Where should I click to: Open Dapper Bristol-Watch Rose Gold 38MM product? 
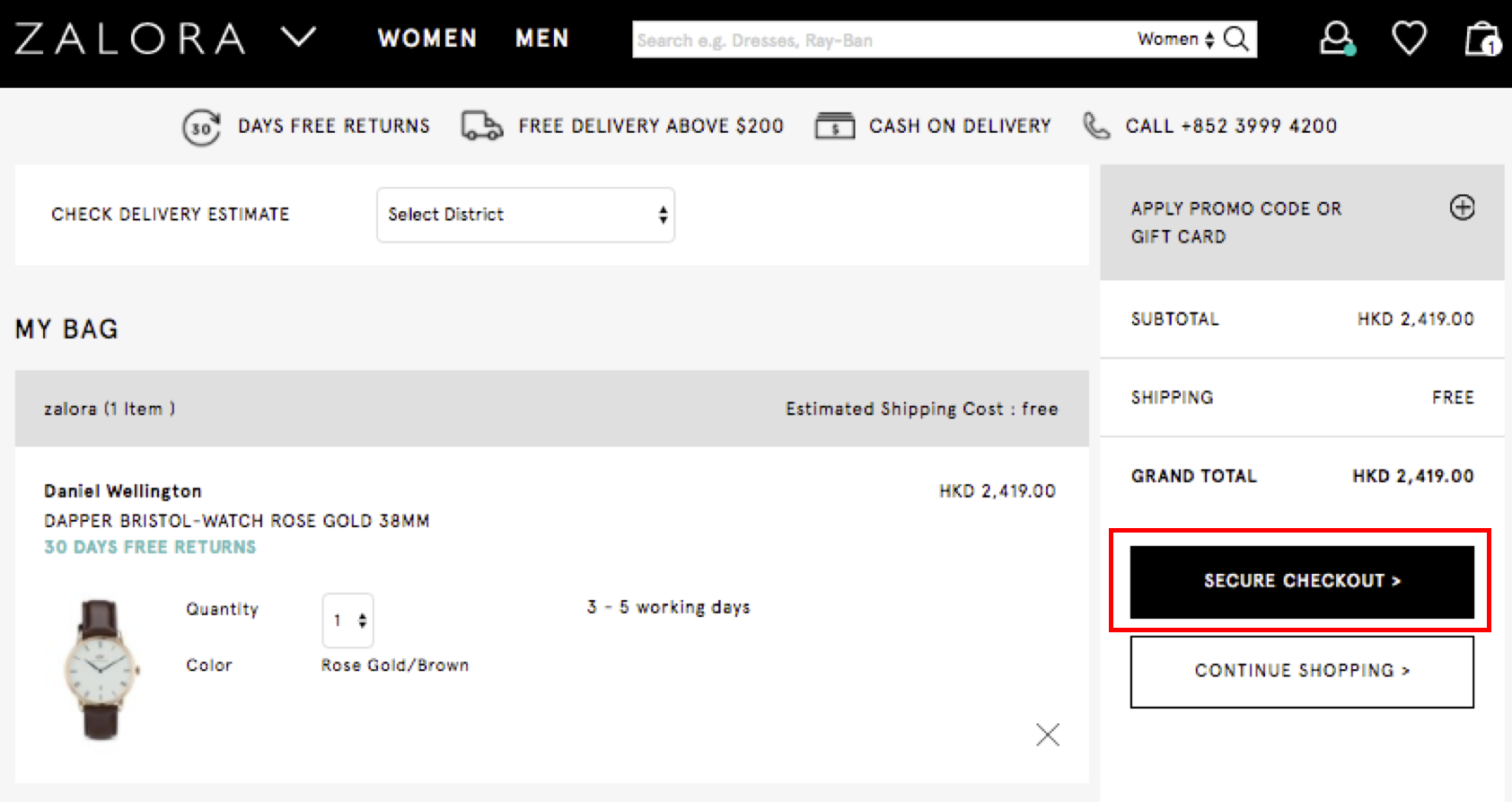(x=237, y=521)
